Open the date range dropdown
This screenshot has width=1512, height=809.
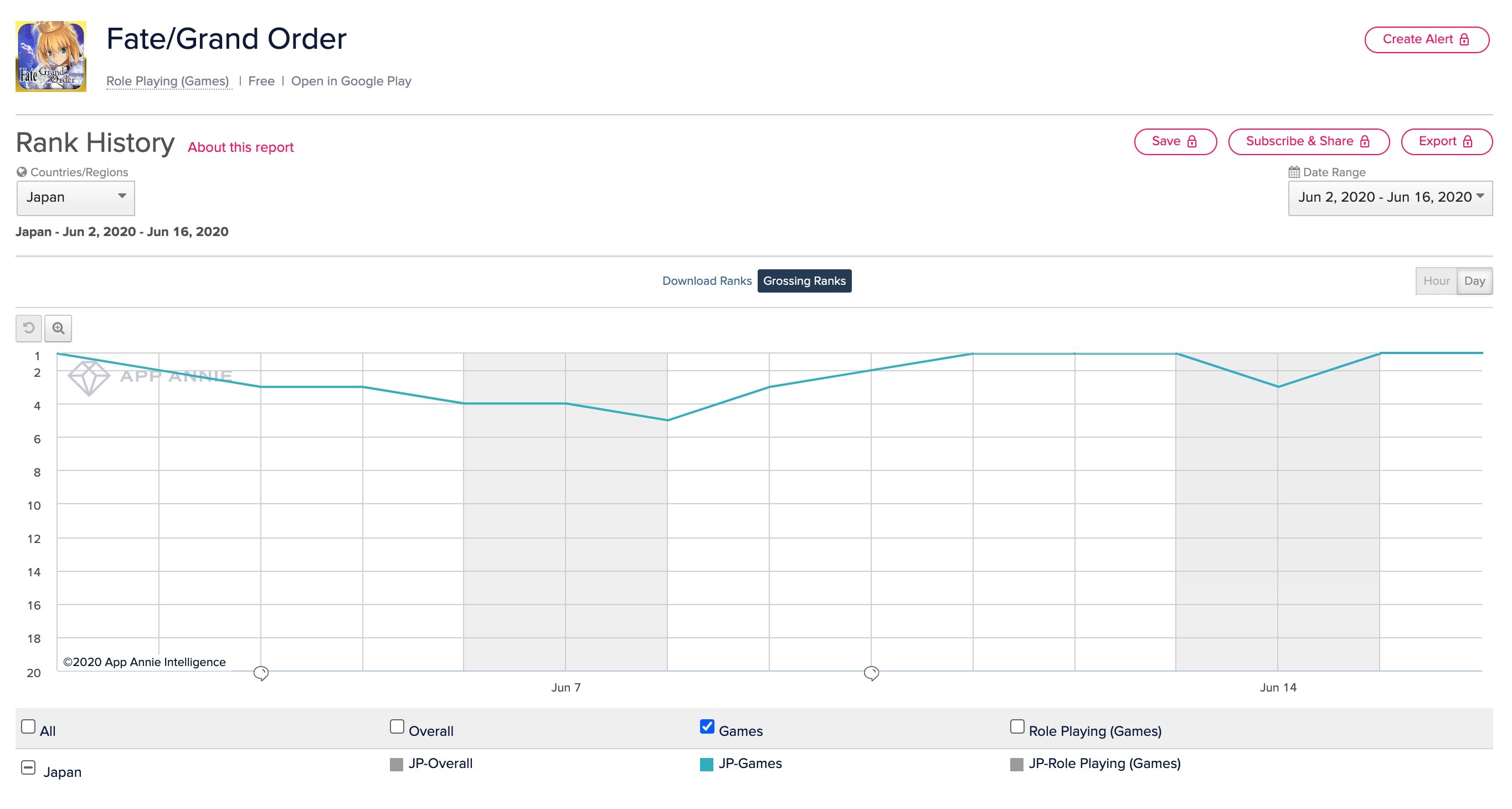point(1391,198)
